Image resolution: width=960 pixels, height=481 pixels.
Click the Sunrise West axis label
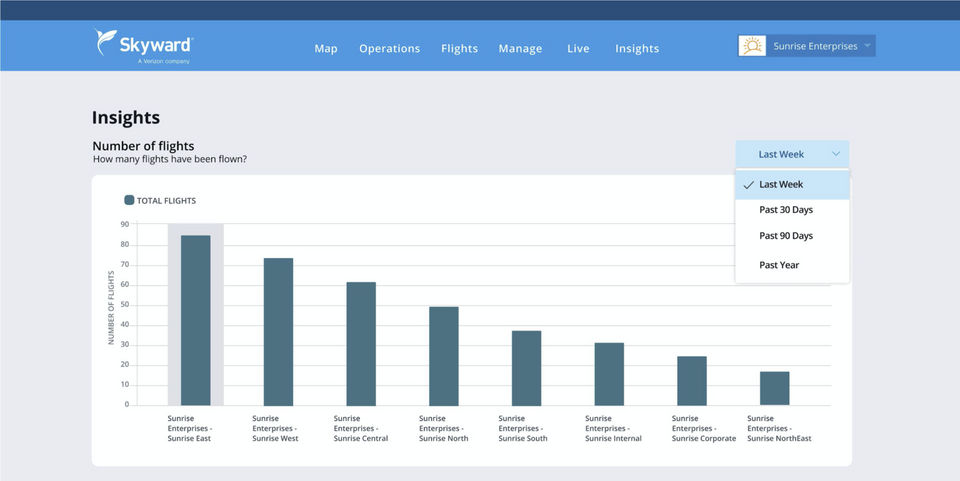(x=276, y=428)
